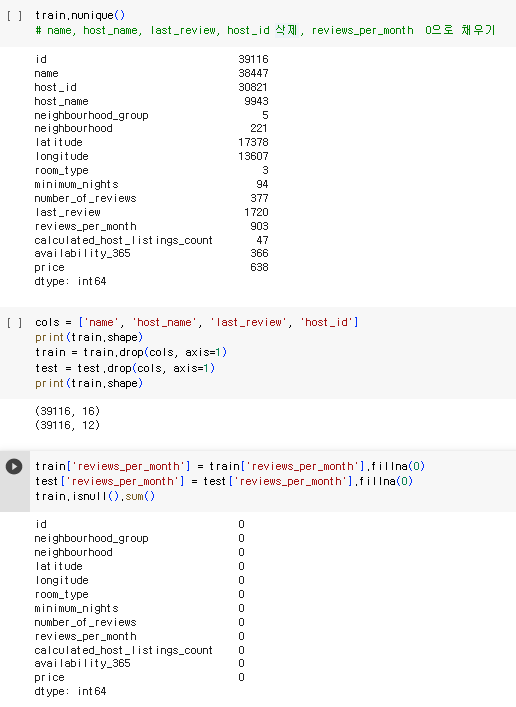Click the neighbourhood count 221

click(259, 129)
